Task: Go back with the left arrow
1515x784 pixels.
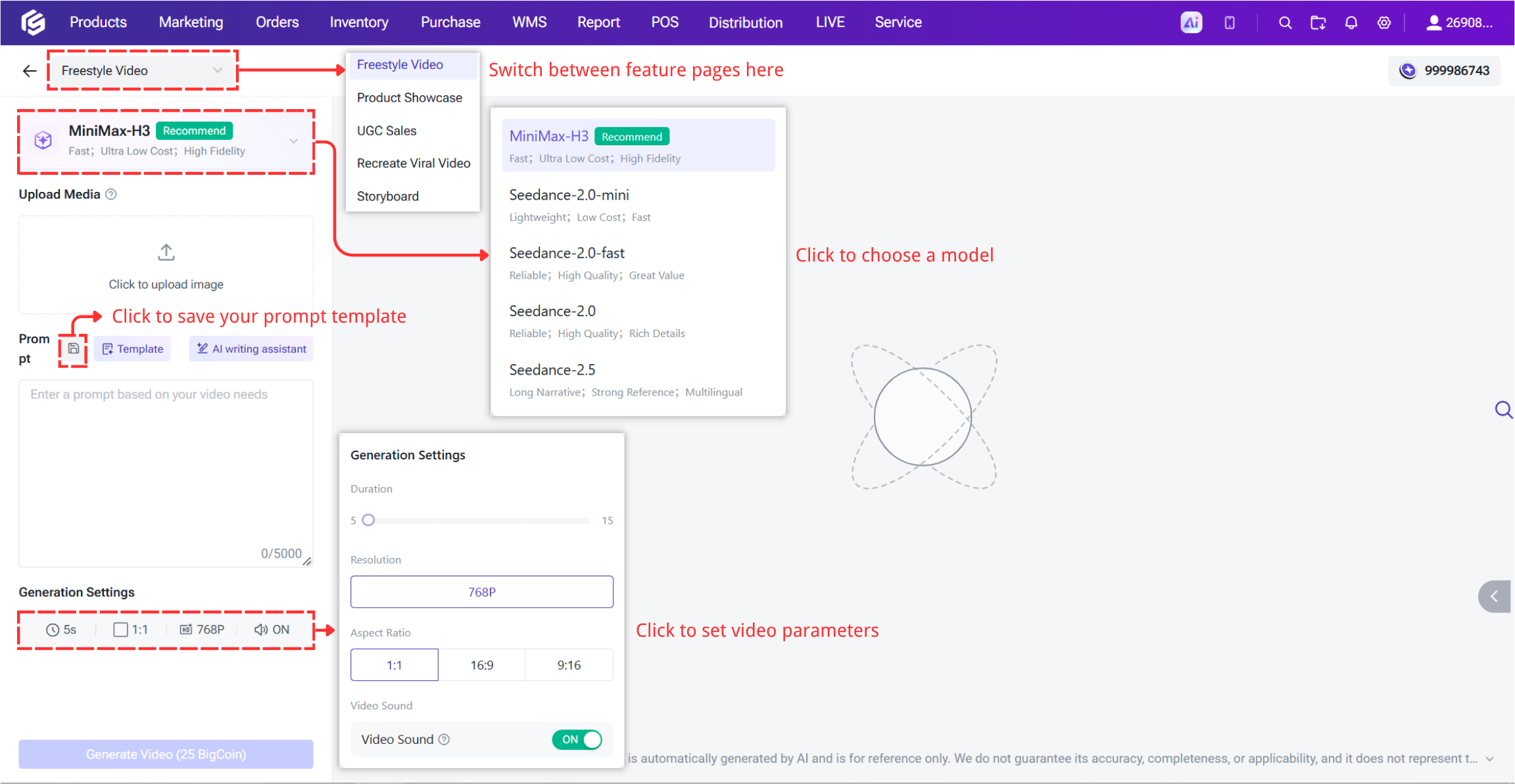Action: click(x=30, y=71)
